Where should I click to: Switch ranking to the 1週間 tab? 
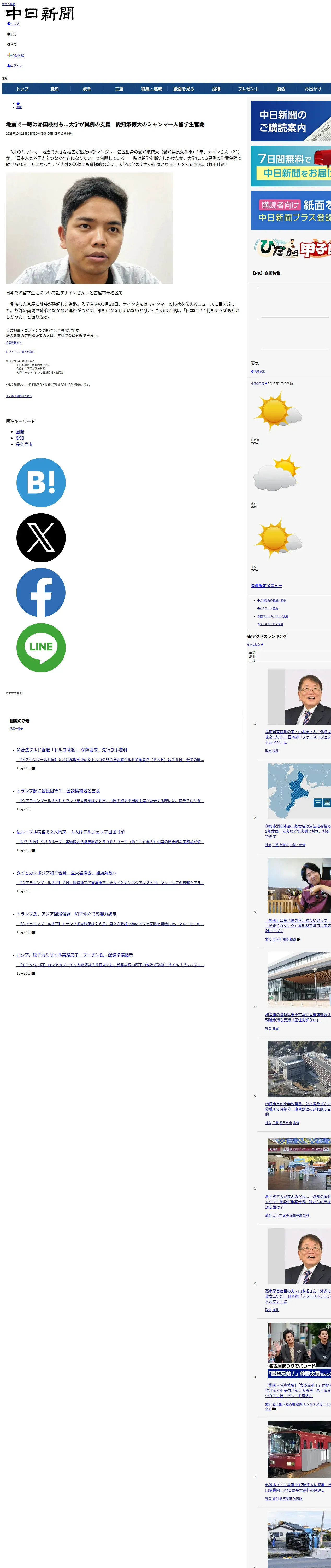(x=252, y=656)
